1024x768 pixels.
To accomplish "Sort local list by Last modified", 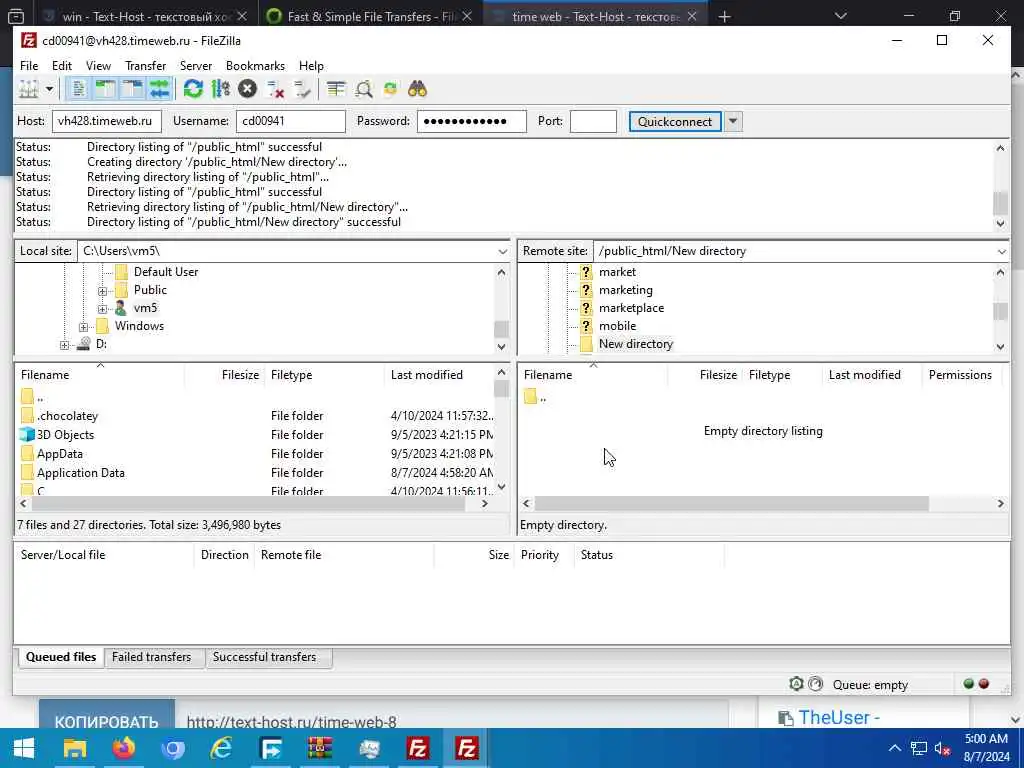I will click(426, 375).
